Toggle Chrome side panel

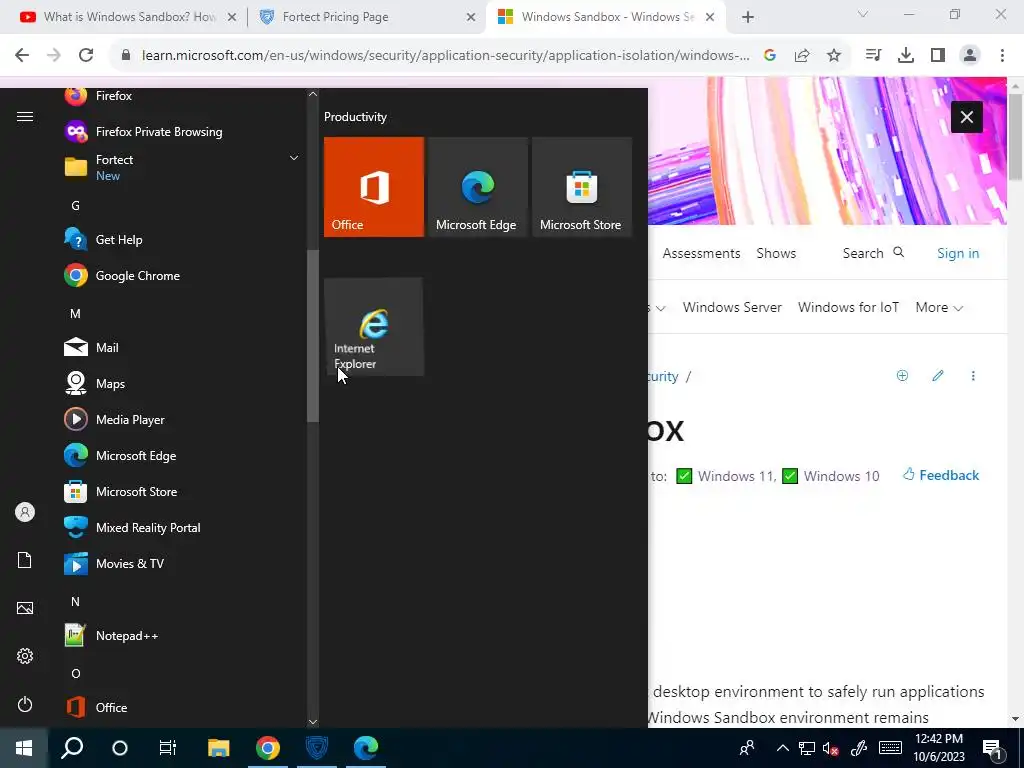pos(938,56)
